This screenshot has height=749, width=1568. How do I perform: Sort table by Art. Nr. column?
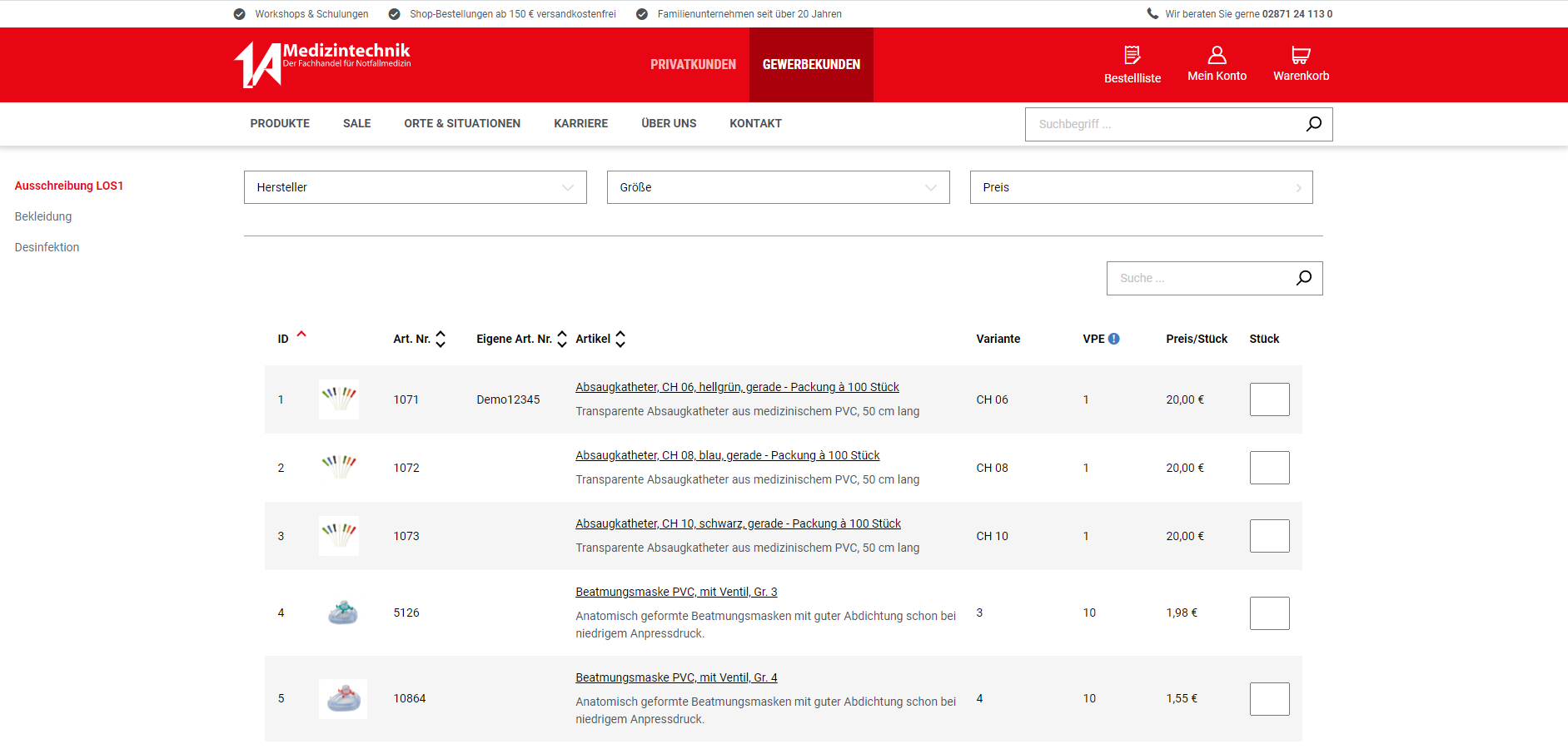pyautogui.click(x=441, y=339)
